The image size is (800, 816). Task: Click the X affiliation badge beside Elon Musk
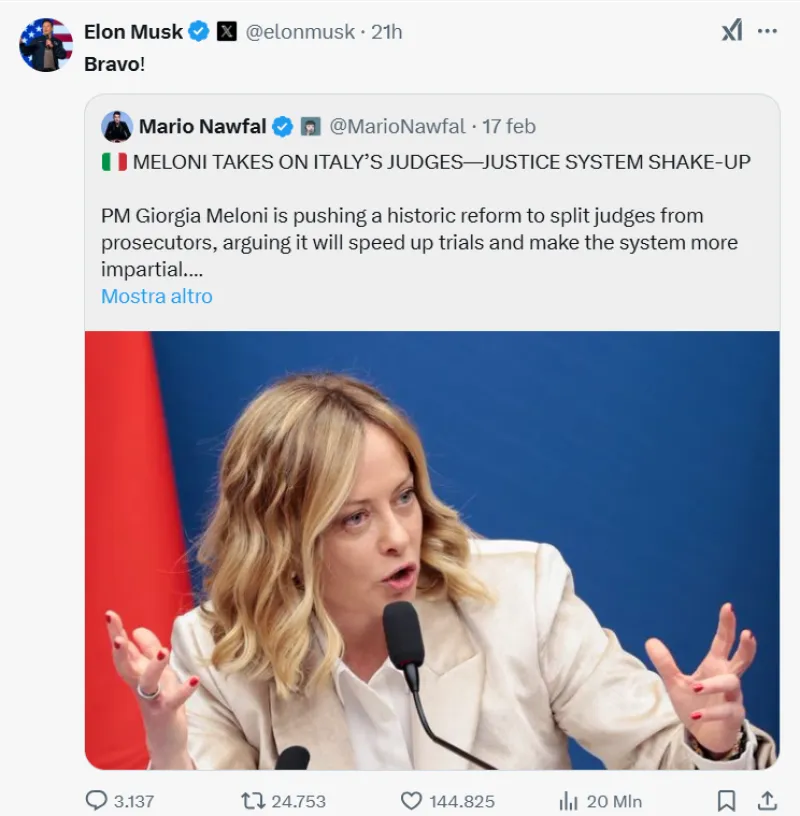pyautogui.click(x=227, y=32)
